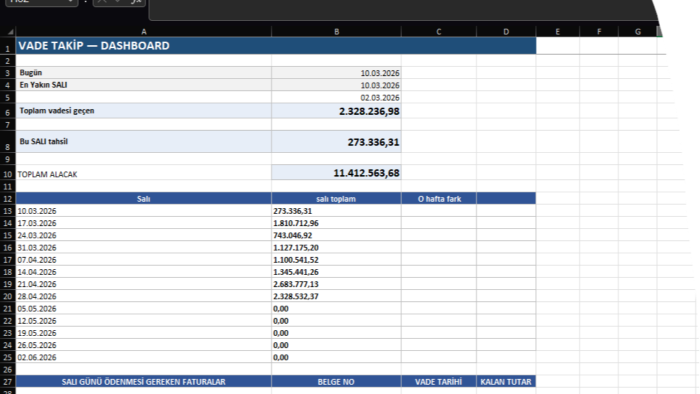Select the 0,00 cell for 02.06.2026
This screenshot has width=700, height=394.
coord(336,357)
